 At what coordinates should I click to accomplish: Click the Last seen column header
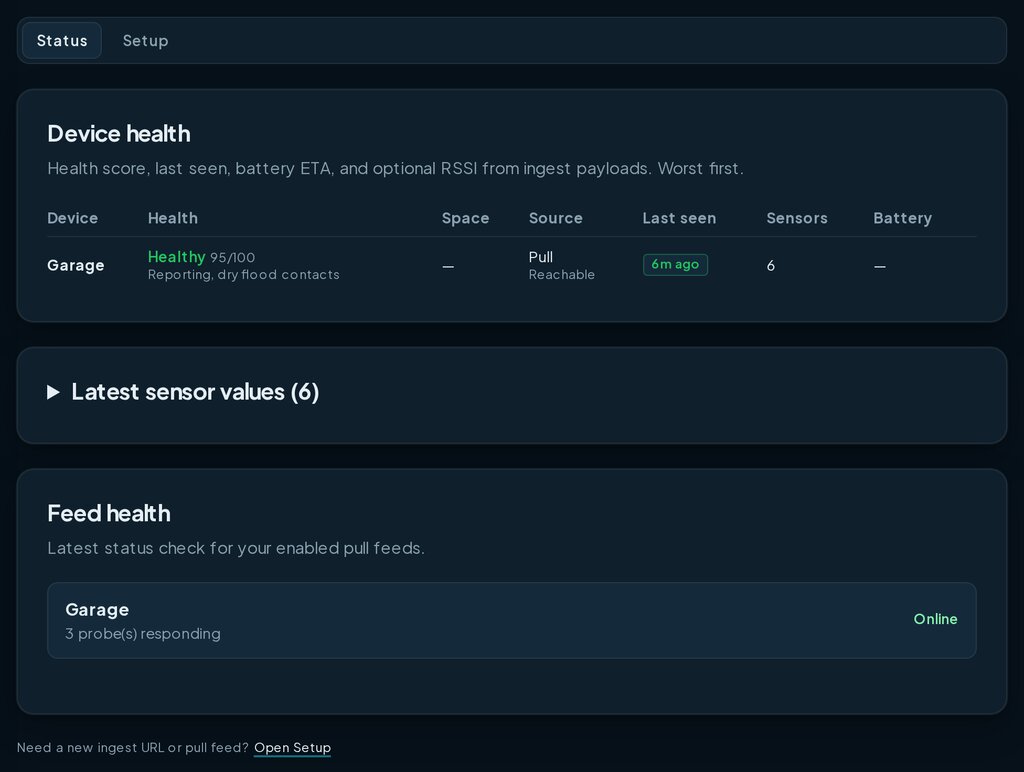pyautogui.click(x=679, y=218)
